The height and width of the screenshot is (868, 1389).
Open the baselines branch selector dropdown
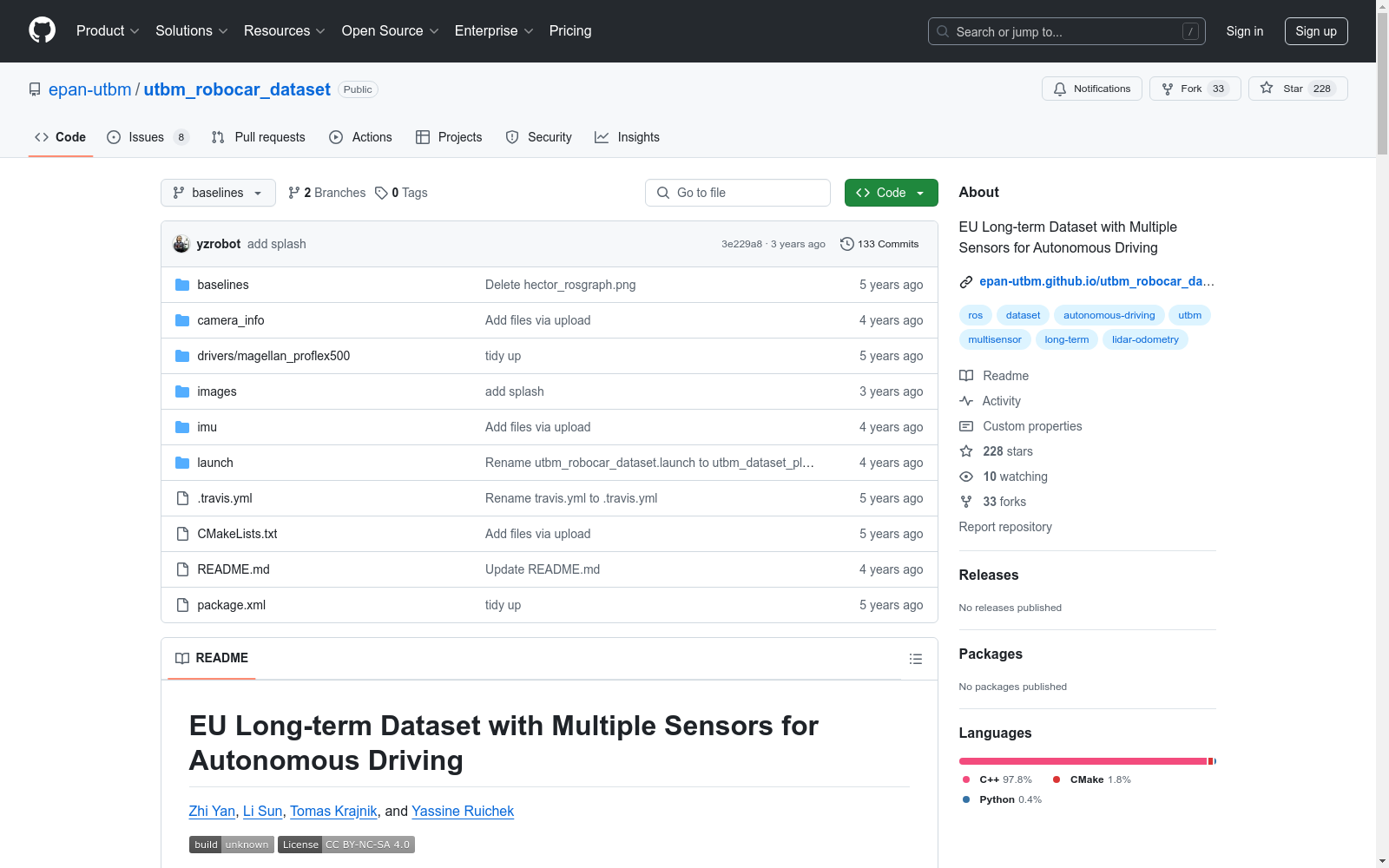(x=218, y=193)
